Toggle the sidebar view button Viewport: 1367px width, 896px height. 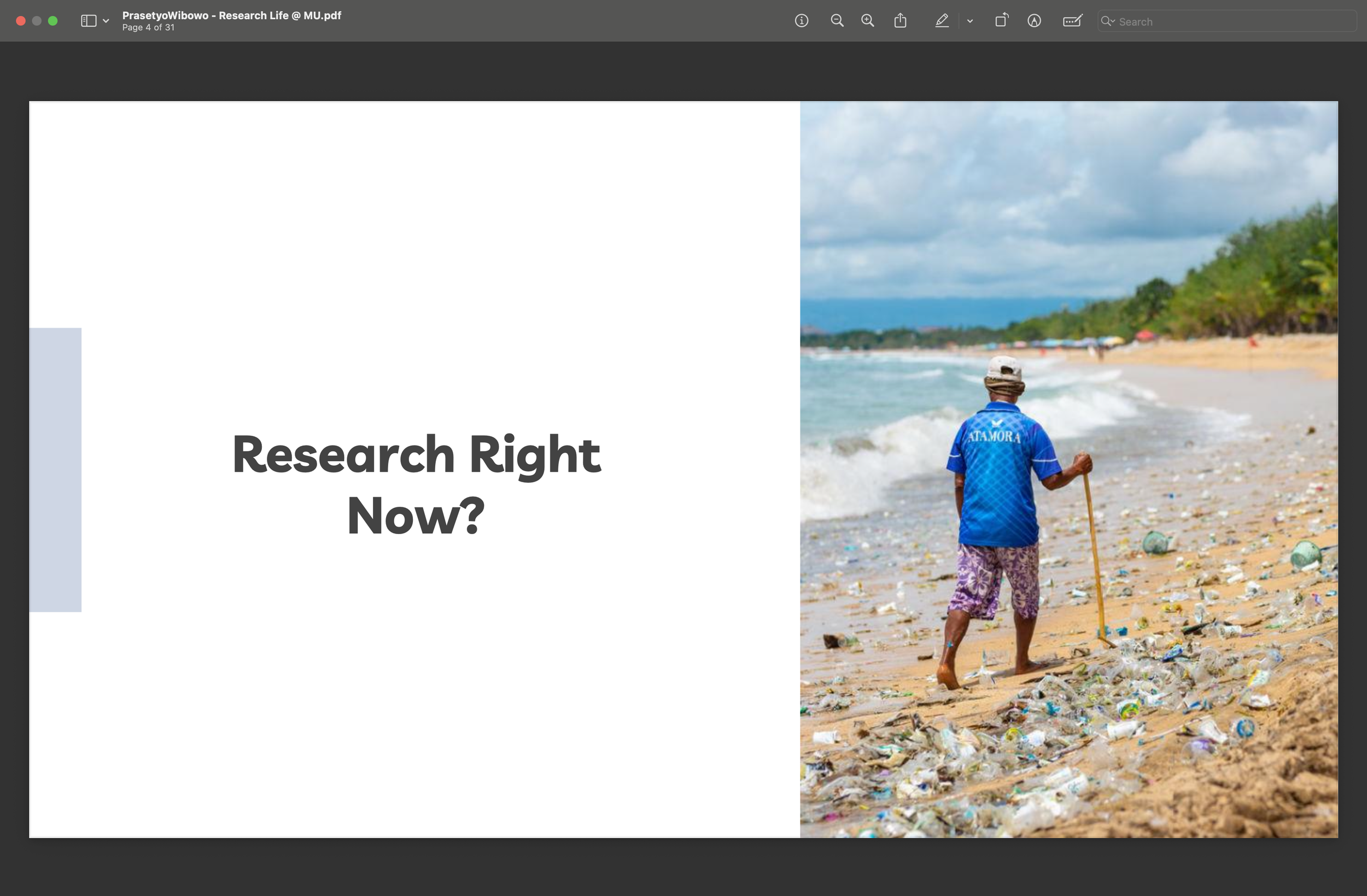(x=89, y=21)
